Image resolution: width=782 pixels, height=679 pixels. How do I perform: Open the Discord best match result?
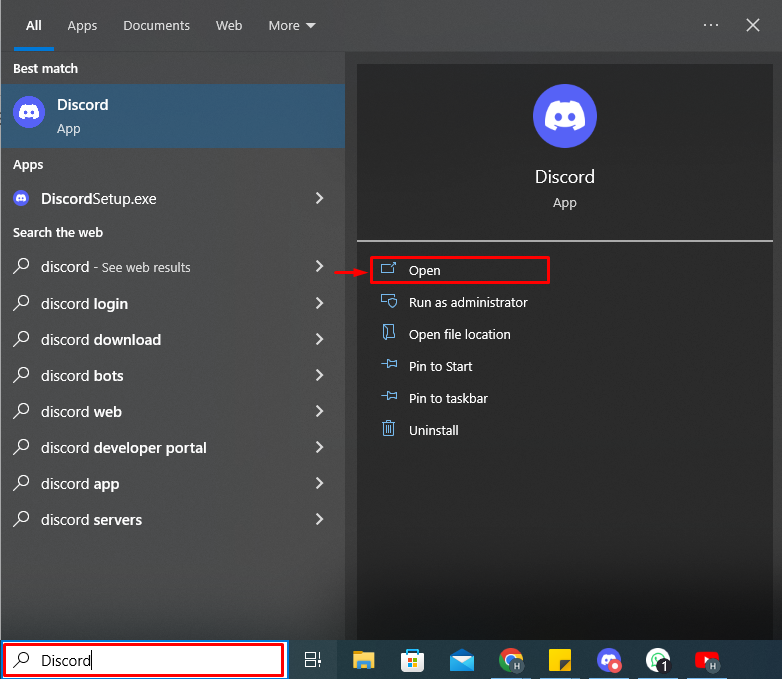pos(173,116)
